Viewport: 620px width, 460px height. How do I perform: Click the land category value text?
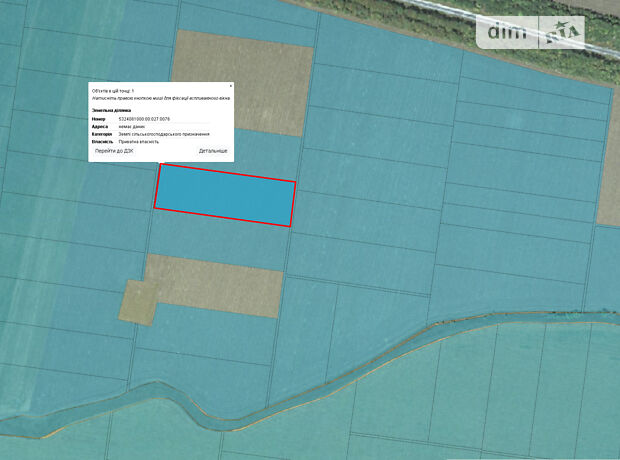click(164, 134)
